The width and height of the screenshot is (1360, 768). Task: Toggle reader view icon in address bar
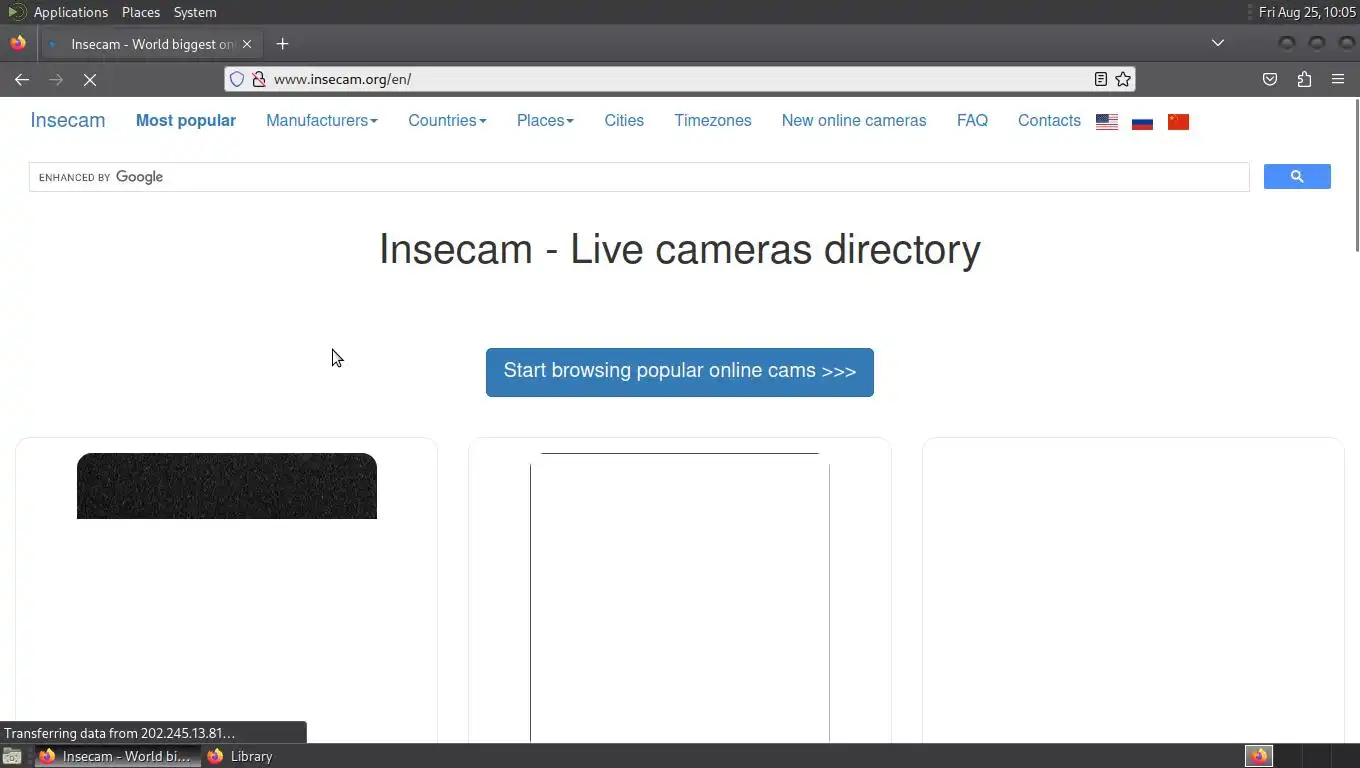click(1100, 79)
